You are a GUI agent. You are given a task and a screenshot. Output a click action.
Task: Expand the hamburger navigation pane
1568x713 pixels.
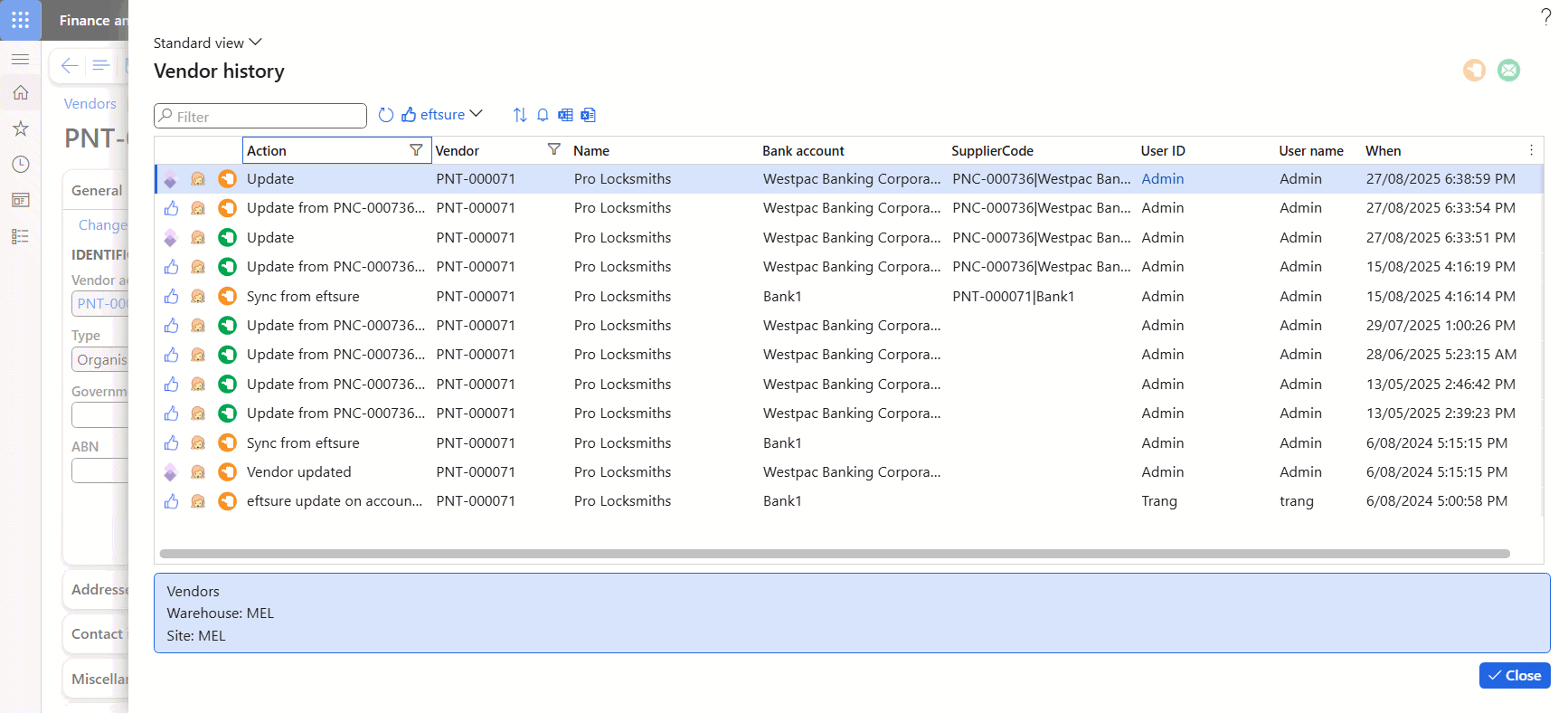click(20, 60)
